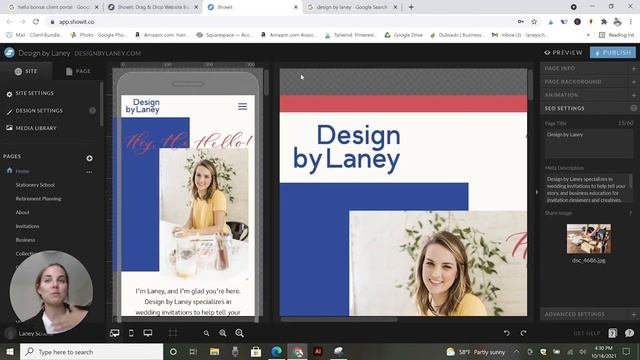640x360 pixels.
Task: Open the Chrome extensions puzzle icon
Action: click(x=604, y=22)
